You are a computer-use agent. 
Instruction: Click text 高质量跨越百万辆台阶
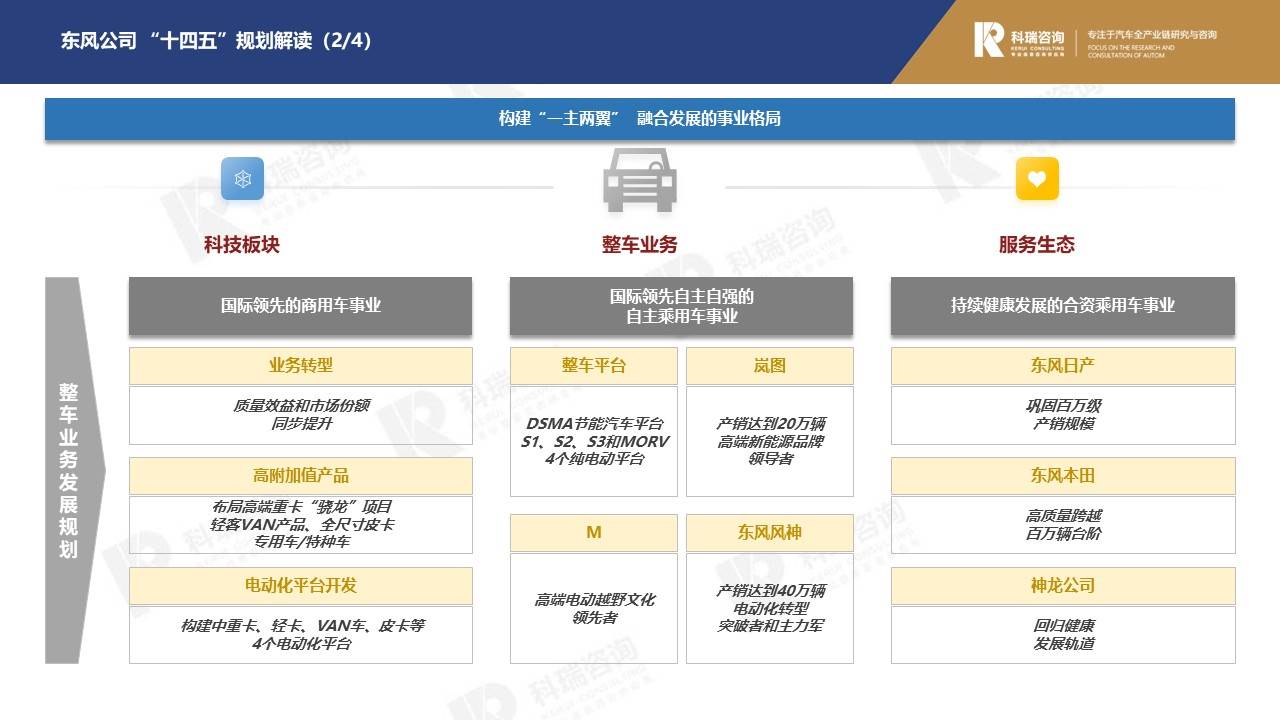[1063, 524]
